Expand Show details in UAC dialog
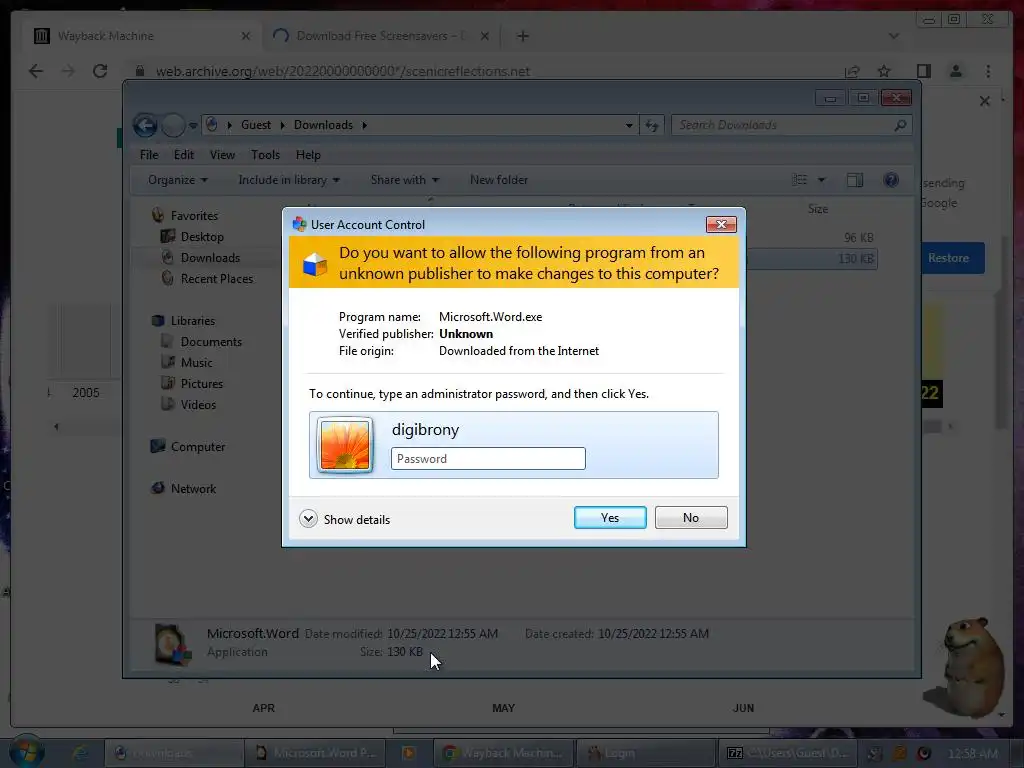Image resolution: width=1024 pixels, height=768 pixels. 345,519
